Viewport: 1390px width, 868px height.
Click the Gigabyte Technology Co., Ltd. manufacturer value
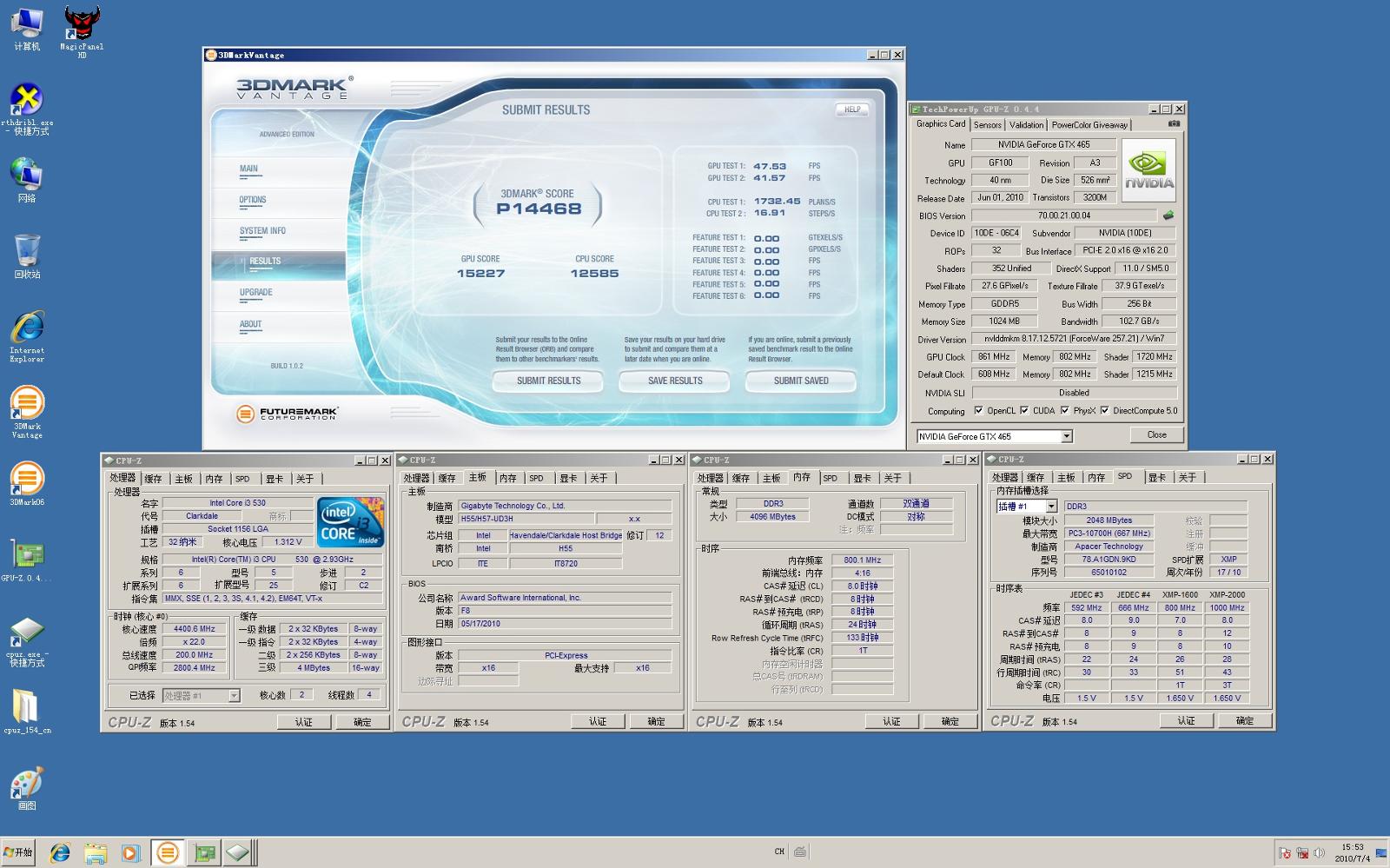(565, 506)
